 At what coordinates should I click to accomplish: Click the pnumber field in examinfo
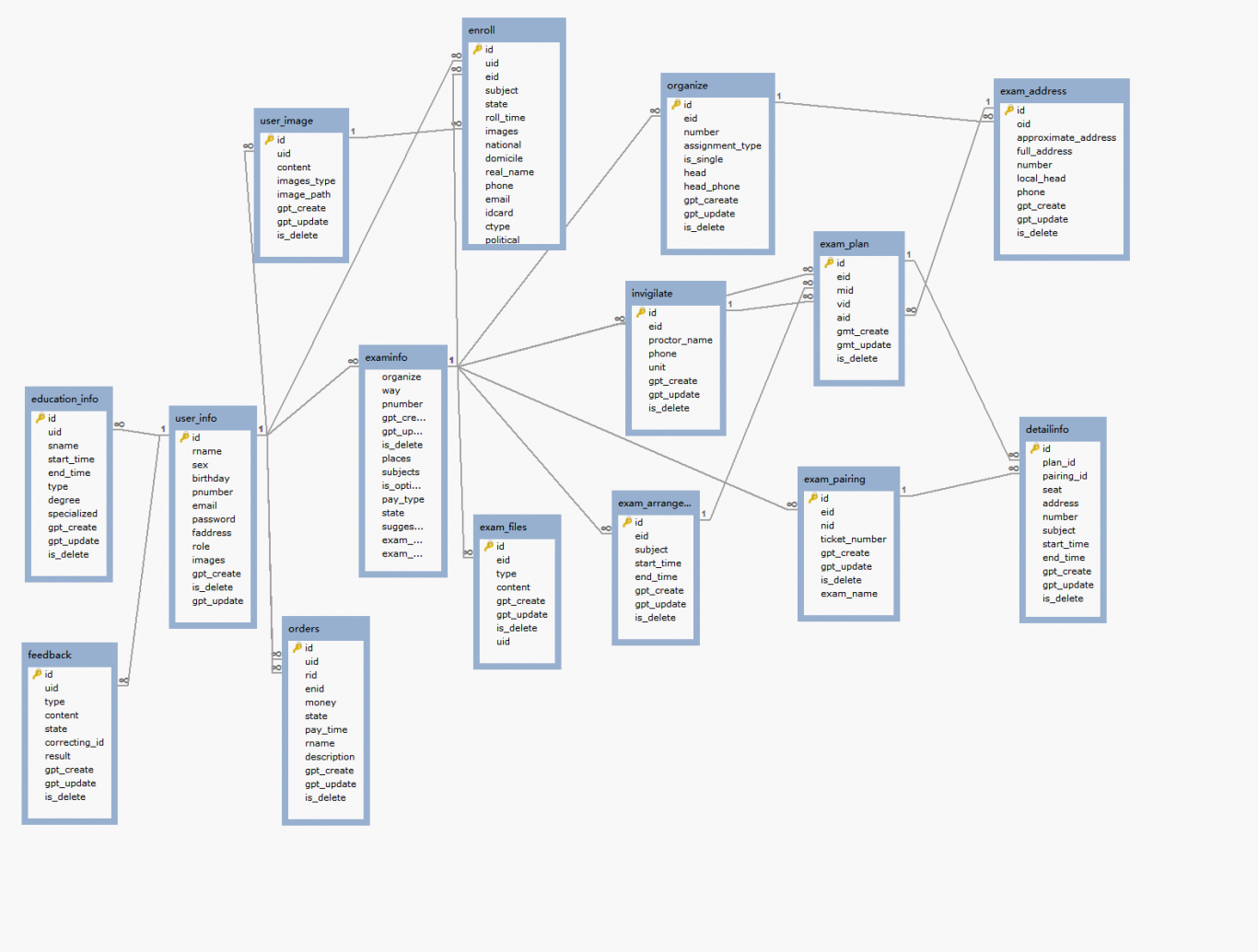(402, 404)
